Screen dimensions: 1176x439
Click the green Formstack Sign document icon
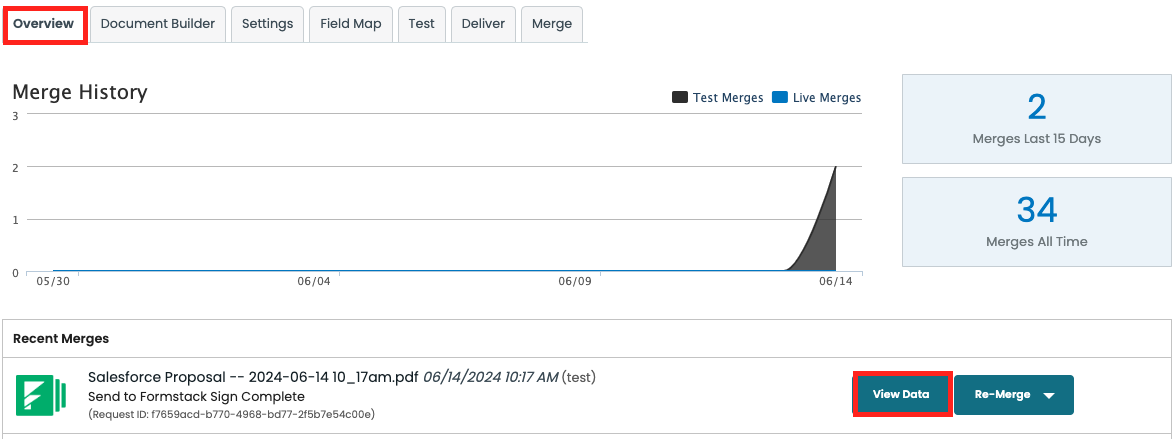[x=41, y=395]
